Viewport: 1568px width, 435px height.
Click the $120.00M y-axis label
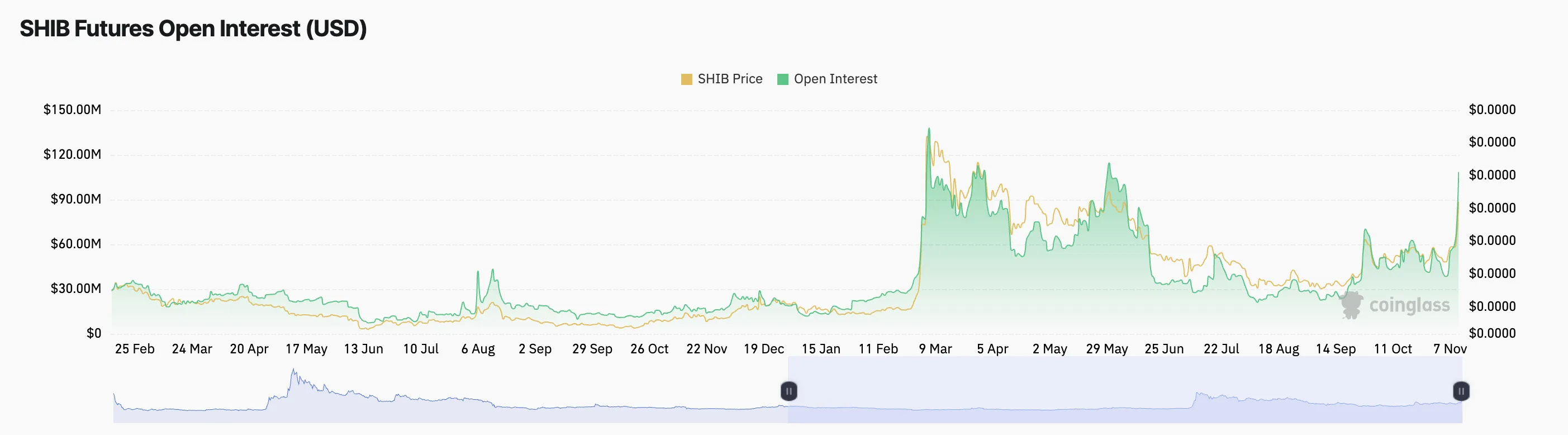[x=73, y=154]
